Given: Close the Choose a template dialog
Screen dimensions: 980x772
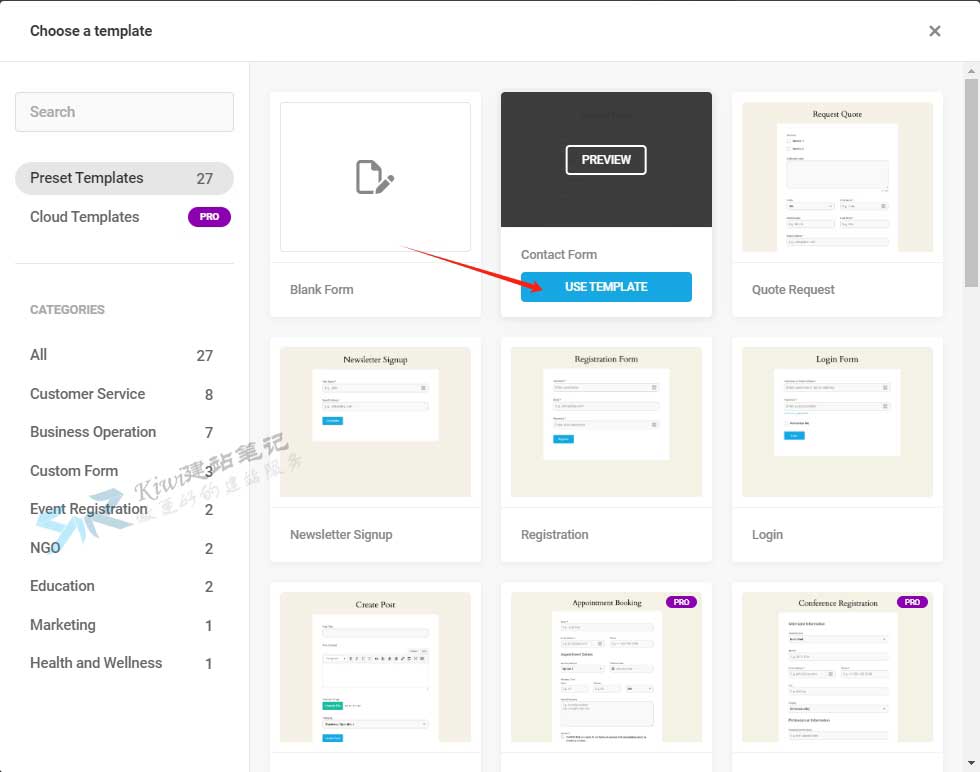Looking at the screenshot, I should point(934,31).
